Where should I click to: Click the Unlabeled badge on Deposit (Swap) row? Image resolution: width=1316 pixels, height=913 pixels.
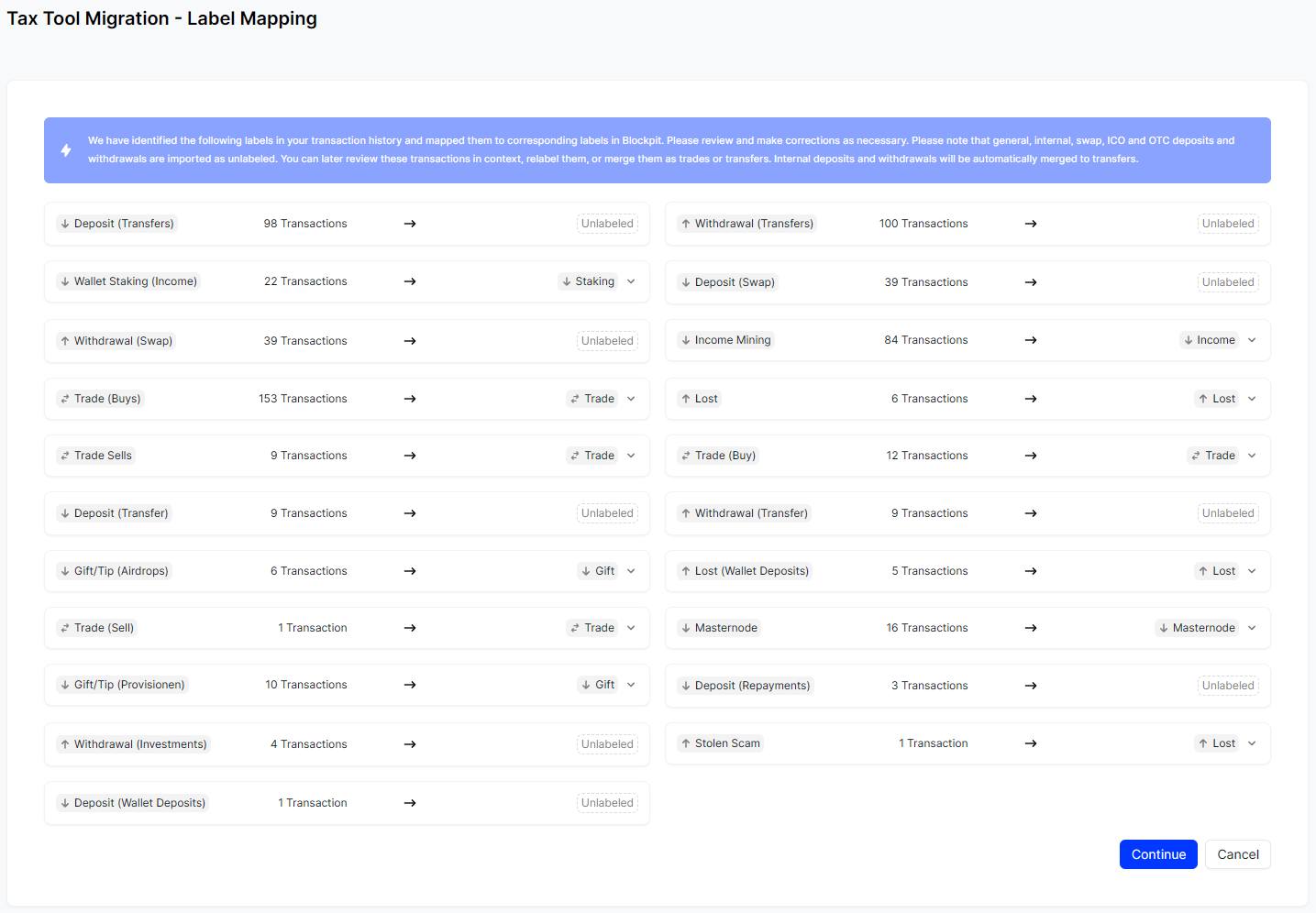pos(1228,281)
